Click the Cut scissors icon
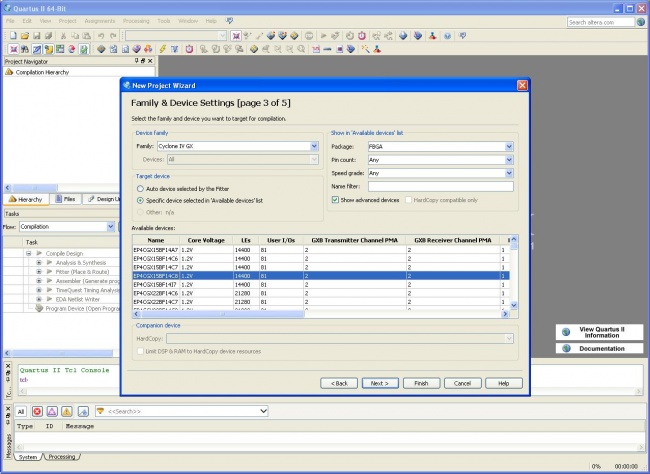 click(63, 36)
